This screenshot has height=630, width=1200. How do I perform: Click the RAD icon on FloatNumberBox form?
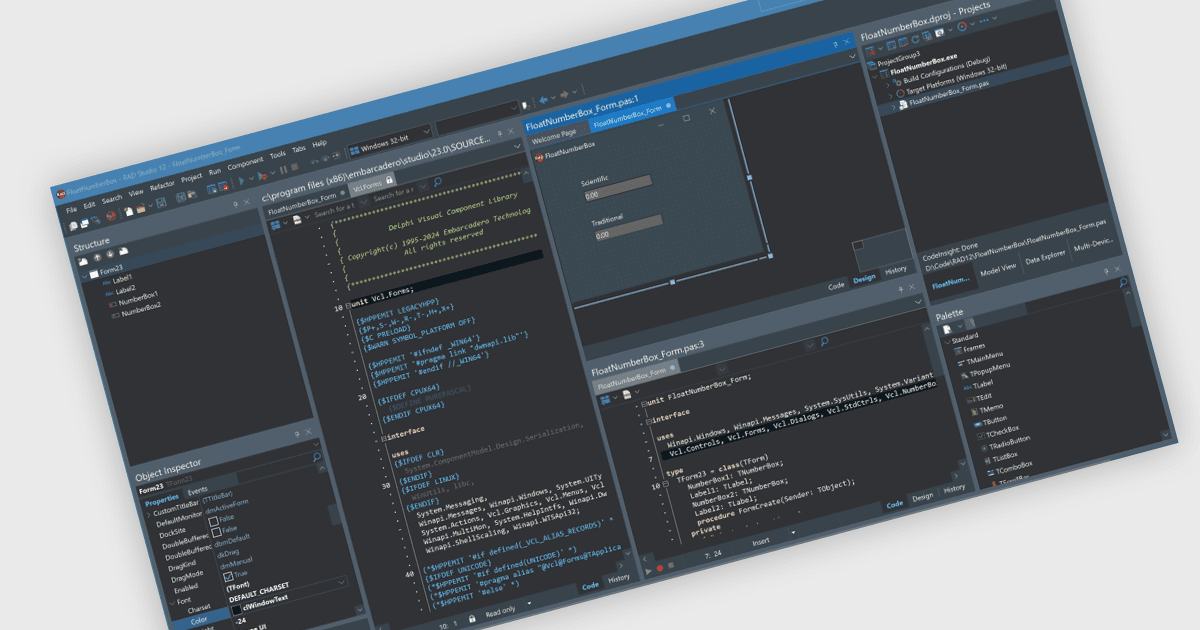[x=538, y=158]
